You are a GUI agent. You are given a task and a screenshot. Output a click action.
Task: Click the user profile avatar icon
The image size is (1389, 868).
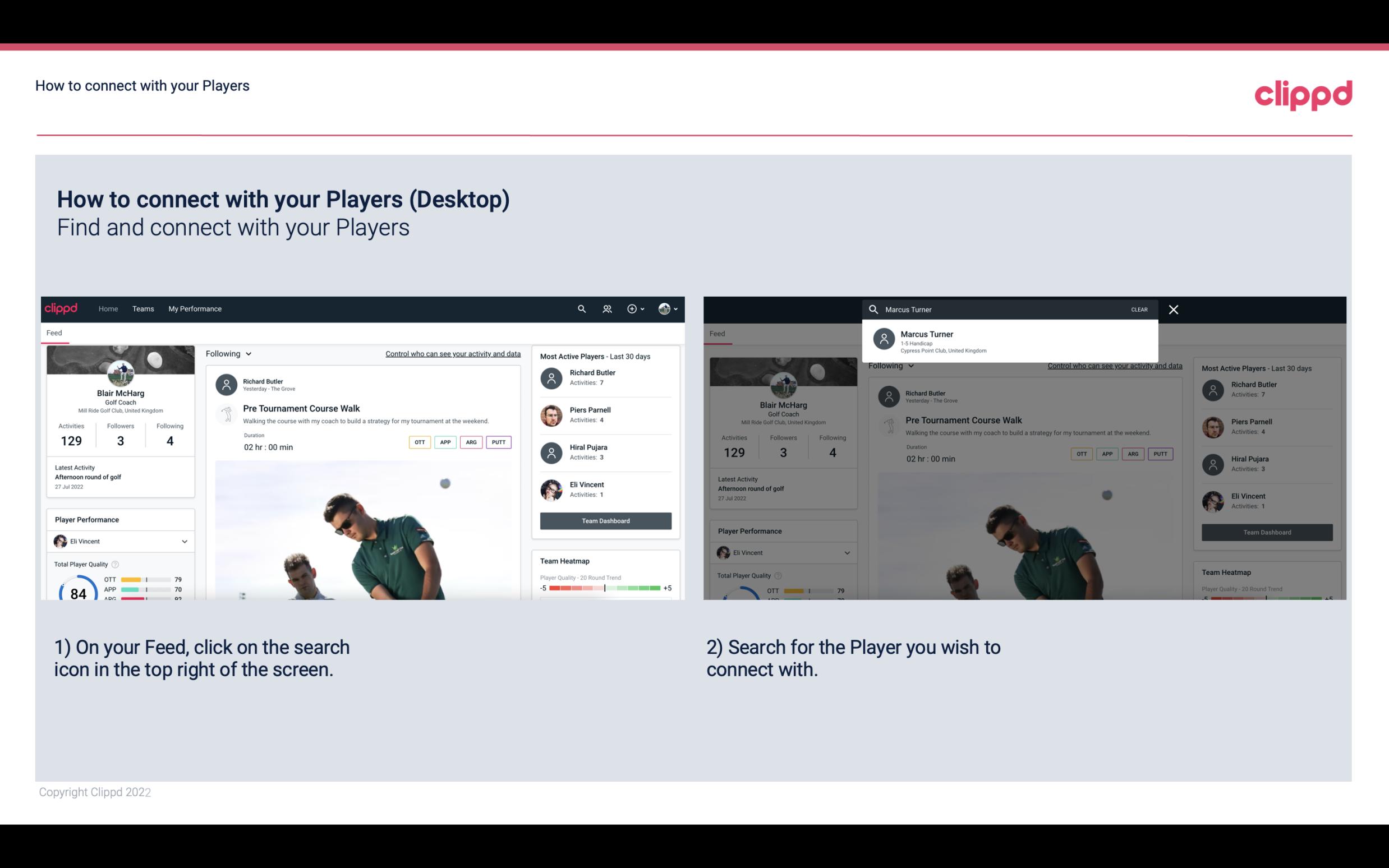[x=663, y=309]
